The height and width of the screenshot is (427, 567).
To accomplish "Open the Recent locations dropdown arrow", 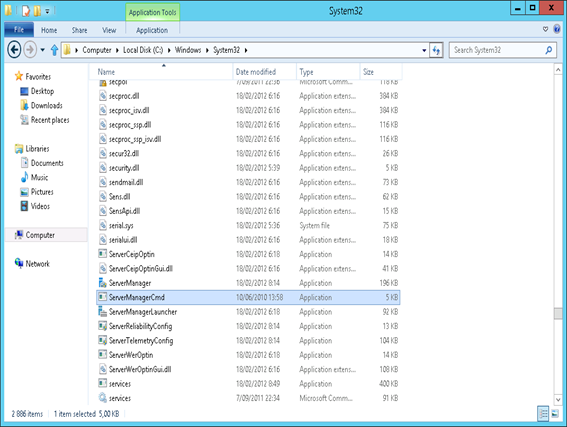I will click(42, 50).
